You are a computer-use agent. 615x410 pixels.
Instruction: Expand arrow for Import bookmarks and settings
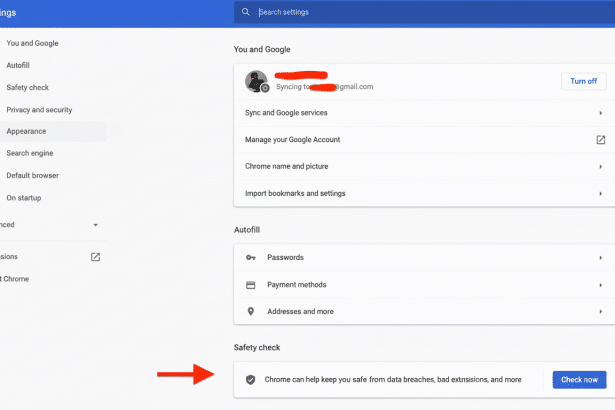[x=600, y=193]
